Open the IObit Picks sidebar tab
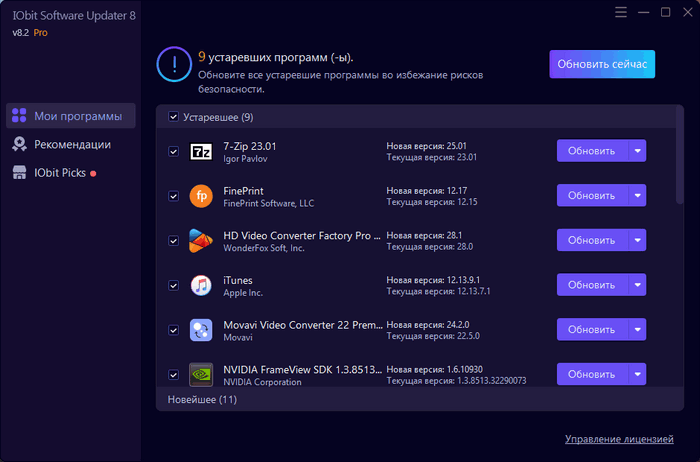700x462 pixels. [x=71, y=173]
